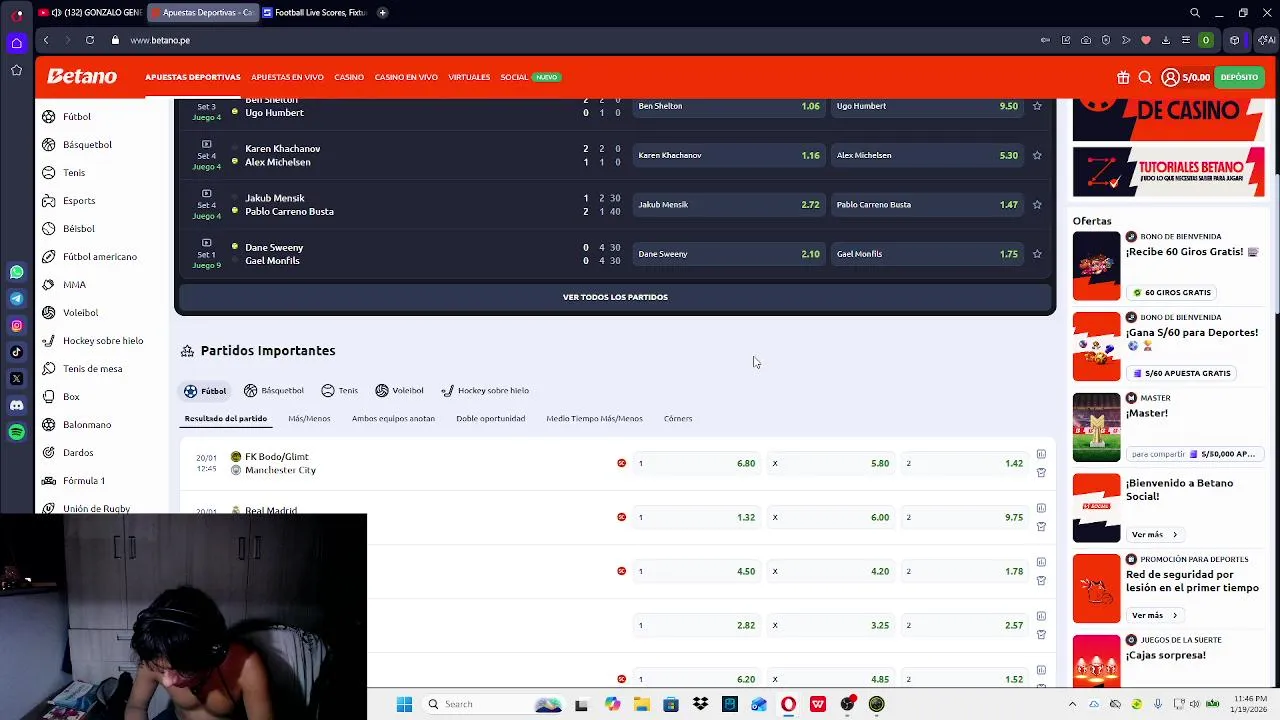
Task: Open Spotify in the Opera sidebar
Action: pos(16,432)
